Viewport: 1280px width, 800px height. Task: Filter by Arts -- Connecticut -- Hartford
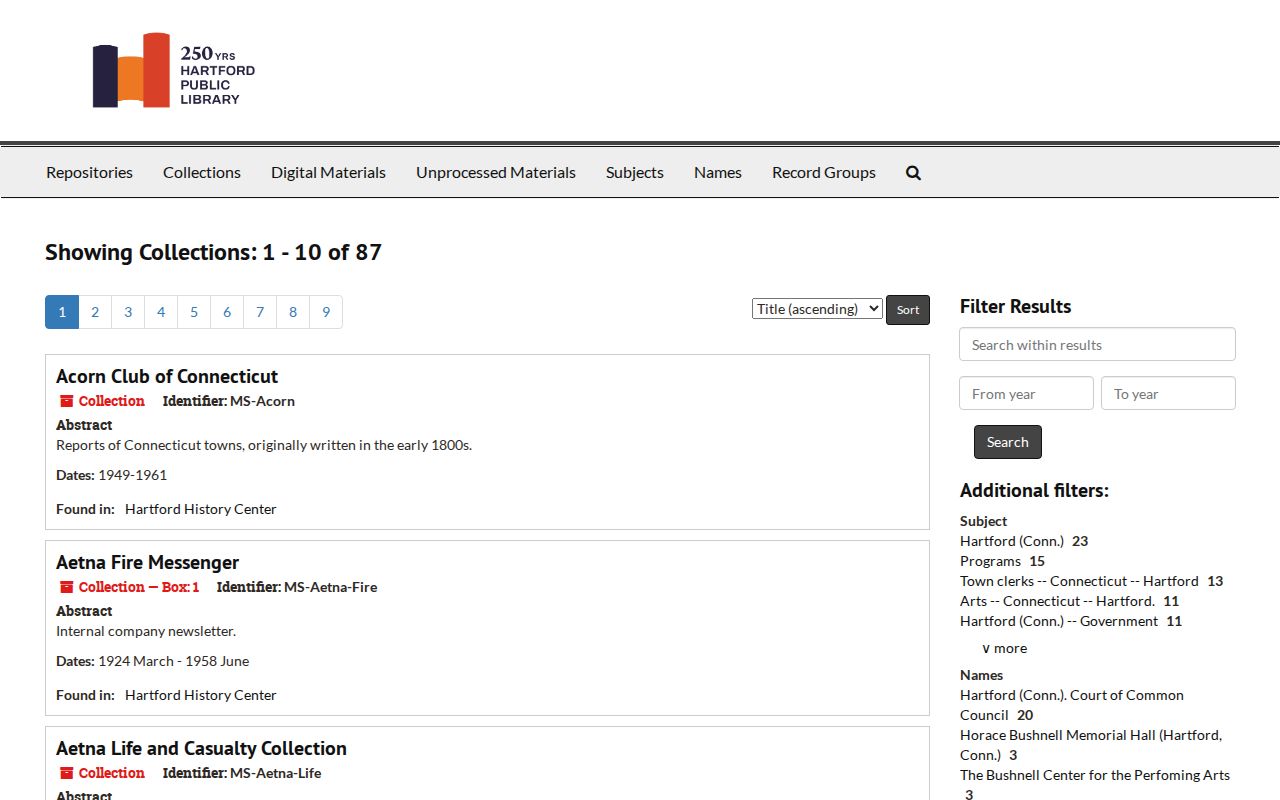[x=1057, y=601]
